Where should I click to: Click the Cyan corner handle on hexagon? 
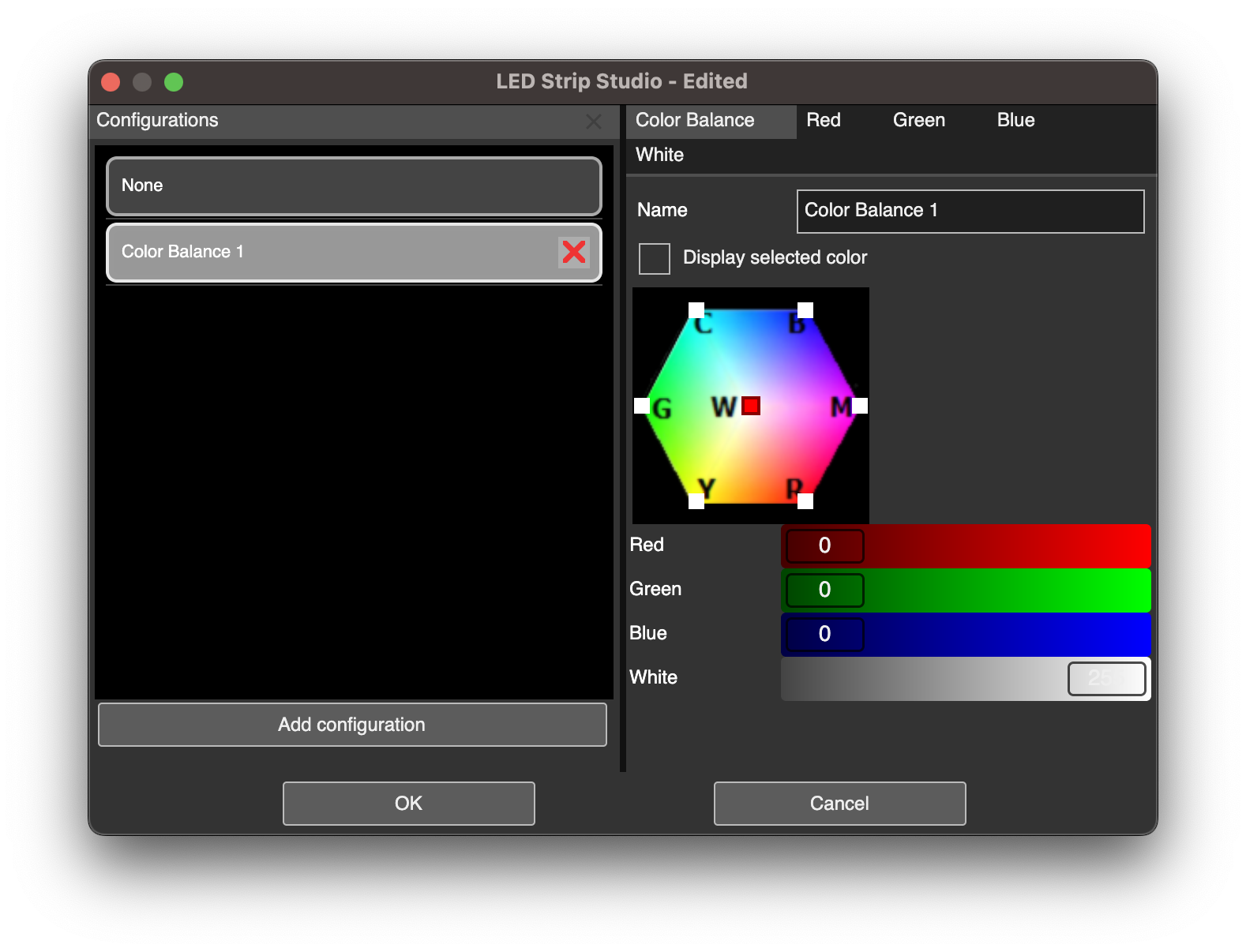[696, 310]
